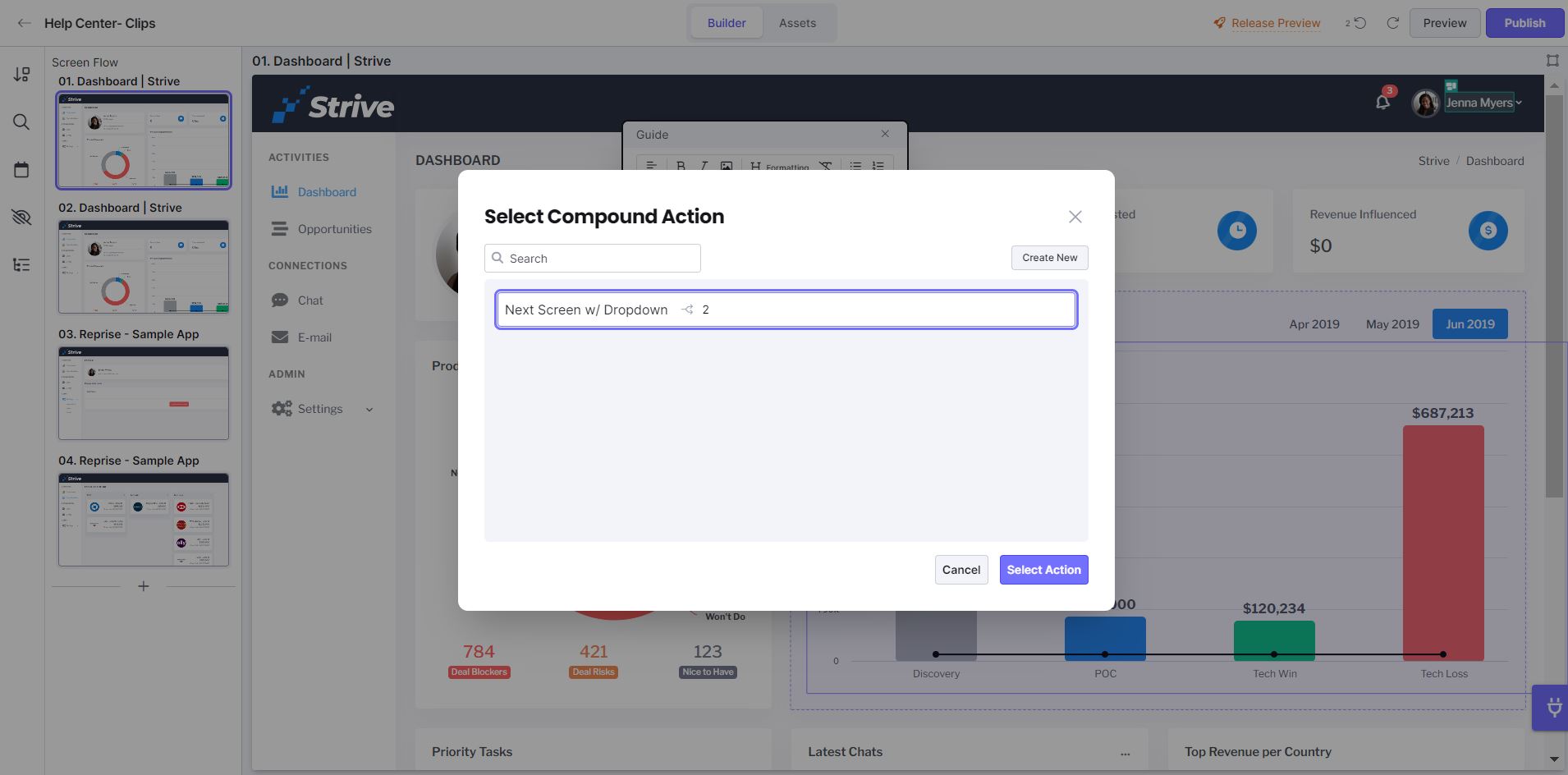Screen dimensions: 1568x775
Task: Click the Deal Blockers badge
Action: pos(479,672)
